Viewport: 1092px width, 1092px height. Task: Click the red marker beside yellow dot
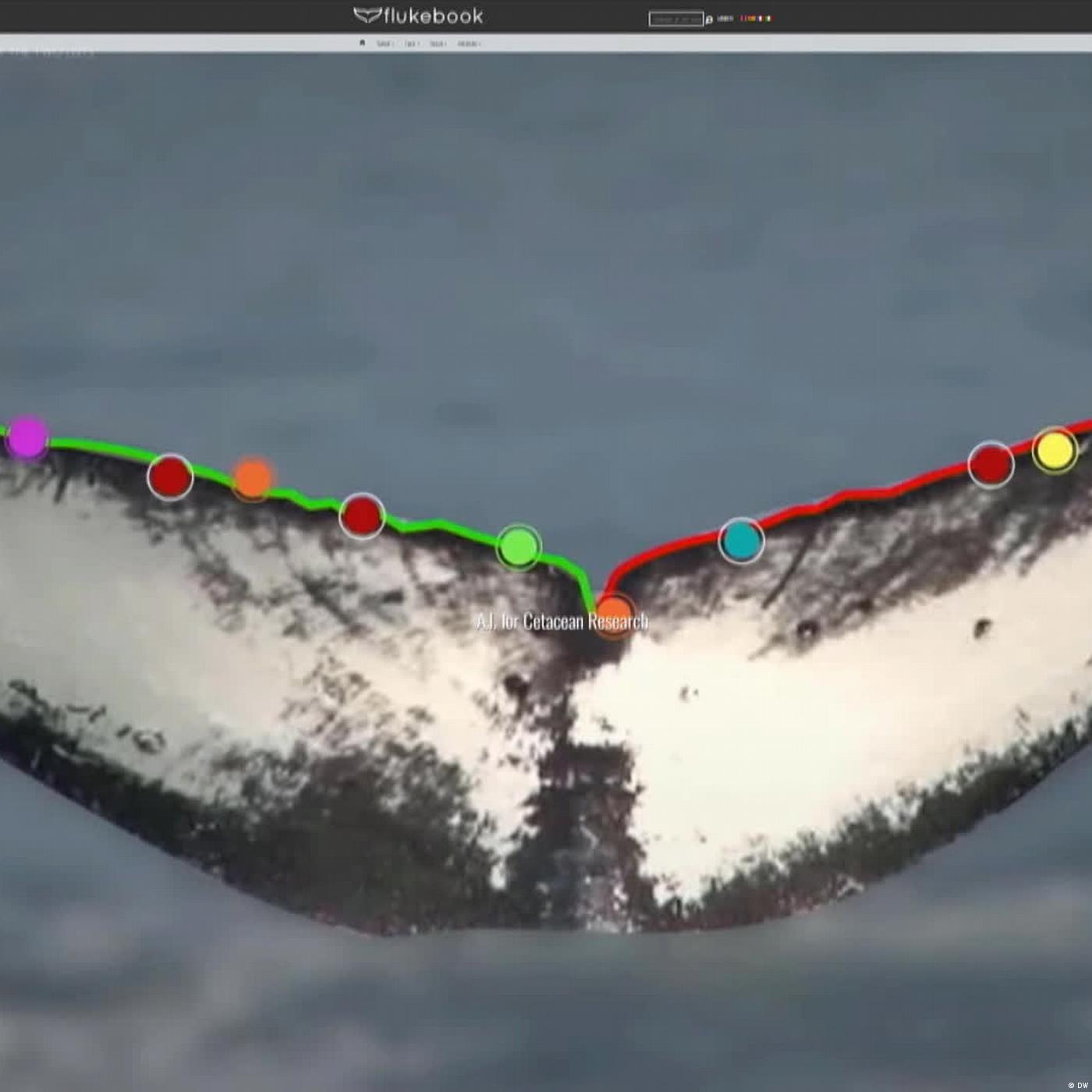991,465
